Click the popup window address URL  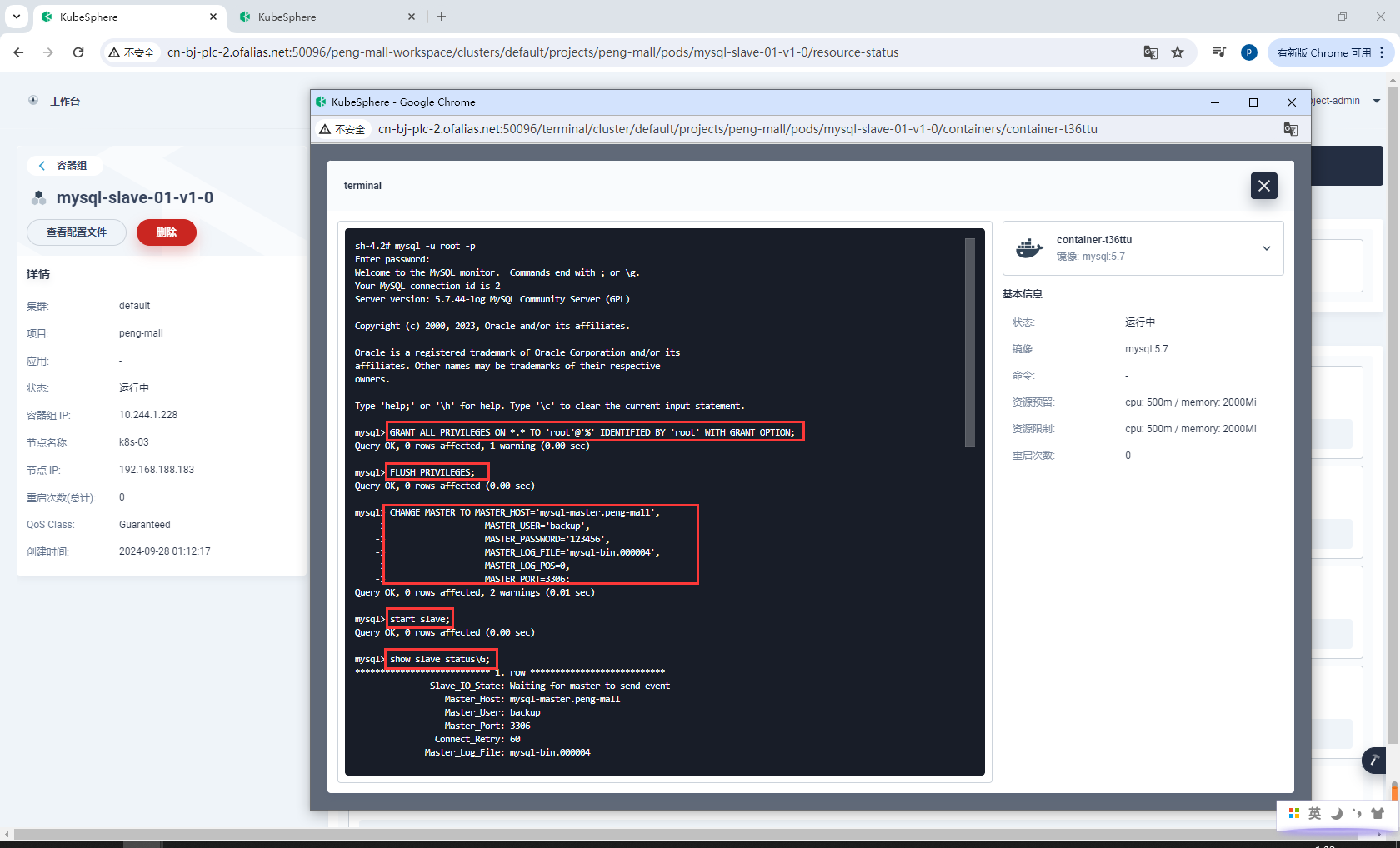(737, 129)
